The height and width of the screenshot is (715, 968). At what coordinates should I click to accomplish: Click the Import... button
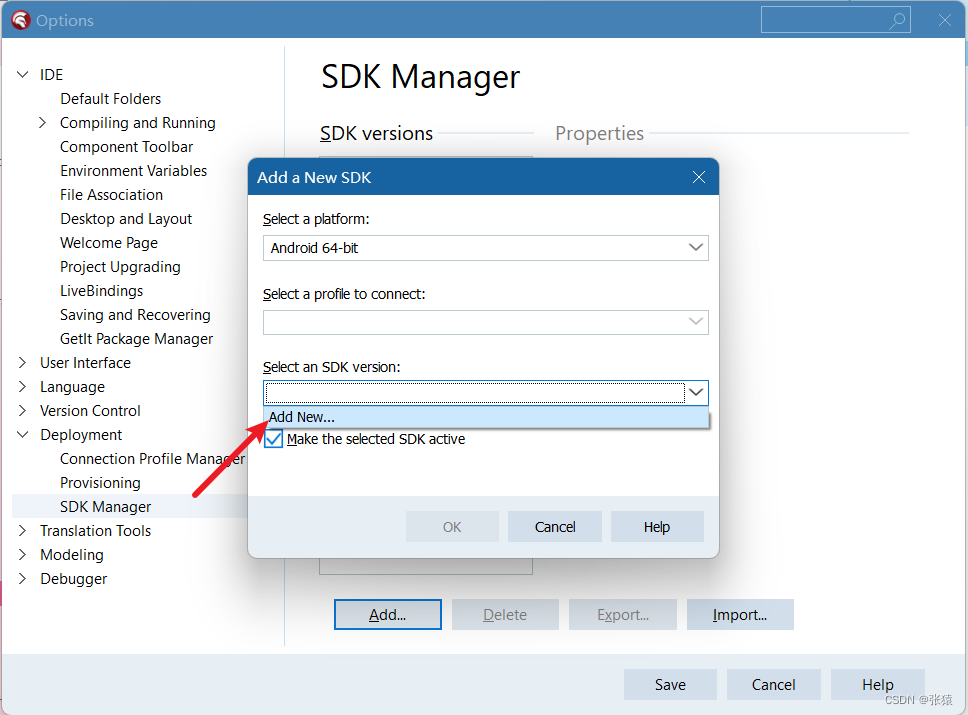coord(740,614)
